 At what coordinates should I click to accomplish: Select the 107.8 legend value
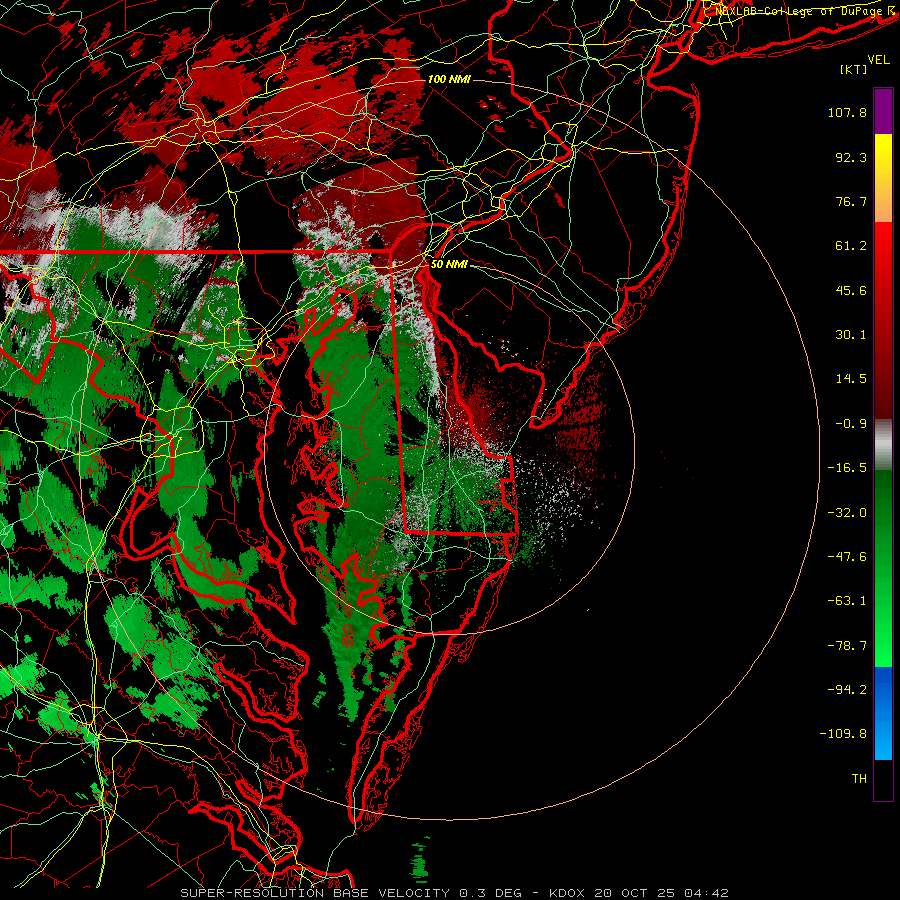pos(847,112)
